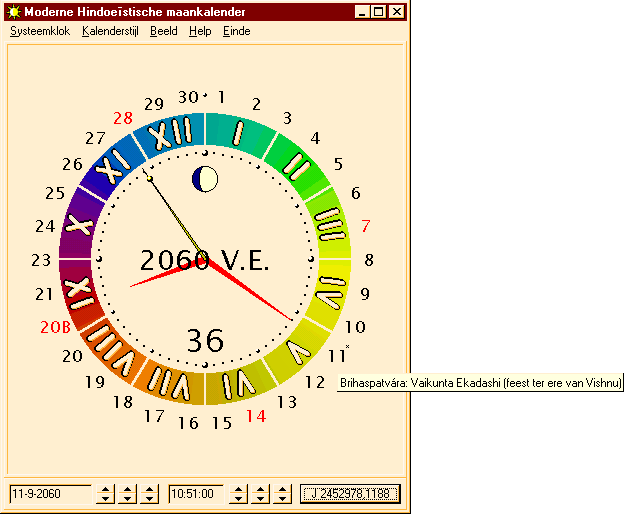Click the down arrow of last time spinner

pos(283,498)
